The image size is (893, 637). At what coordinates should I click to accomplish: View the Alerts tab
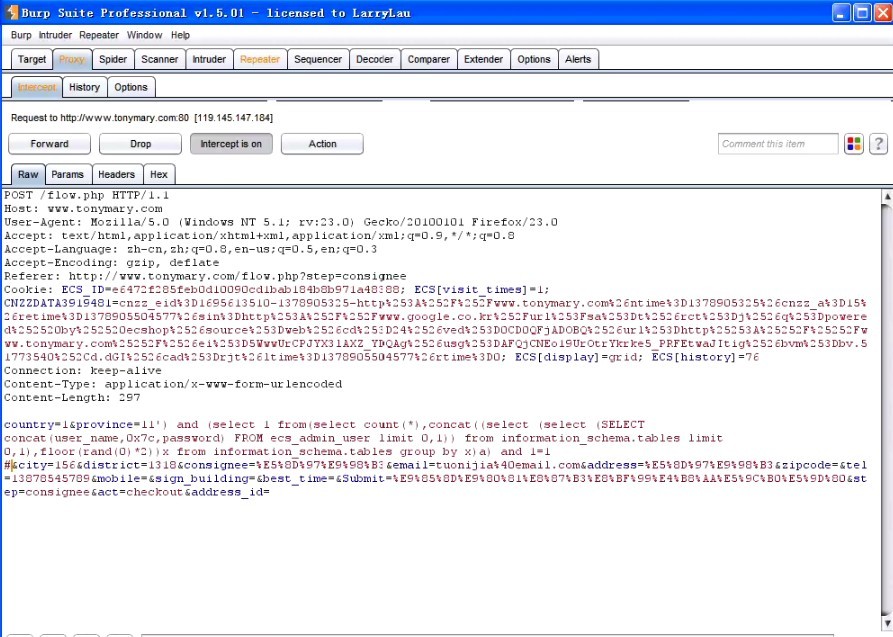[578, 59]
